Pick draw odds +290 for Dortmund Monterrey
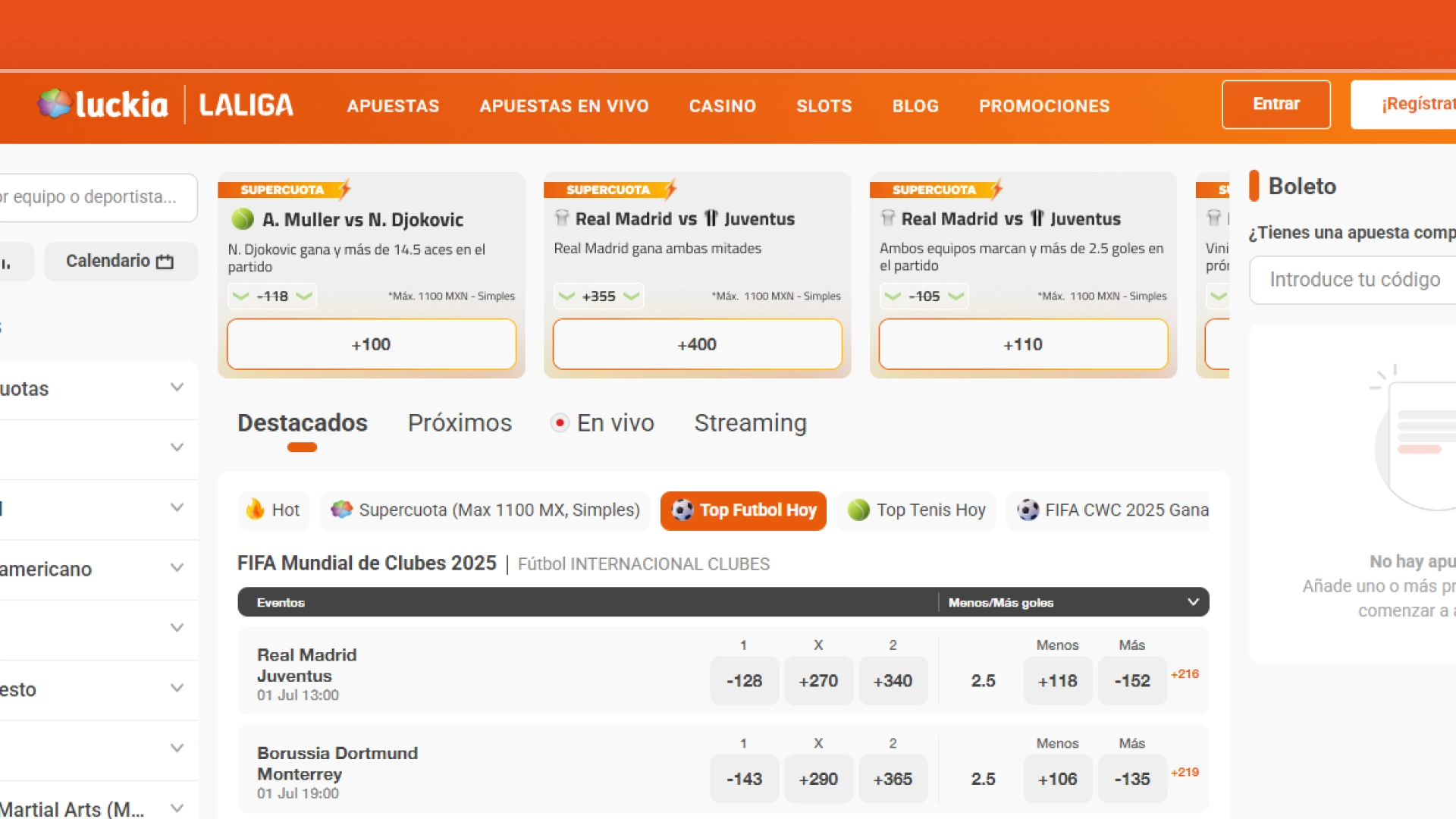Screen dimensions: 1456x819 point(818,779)
